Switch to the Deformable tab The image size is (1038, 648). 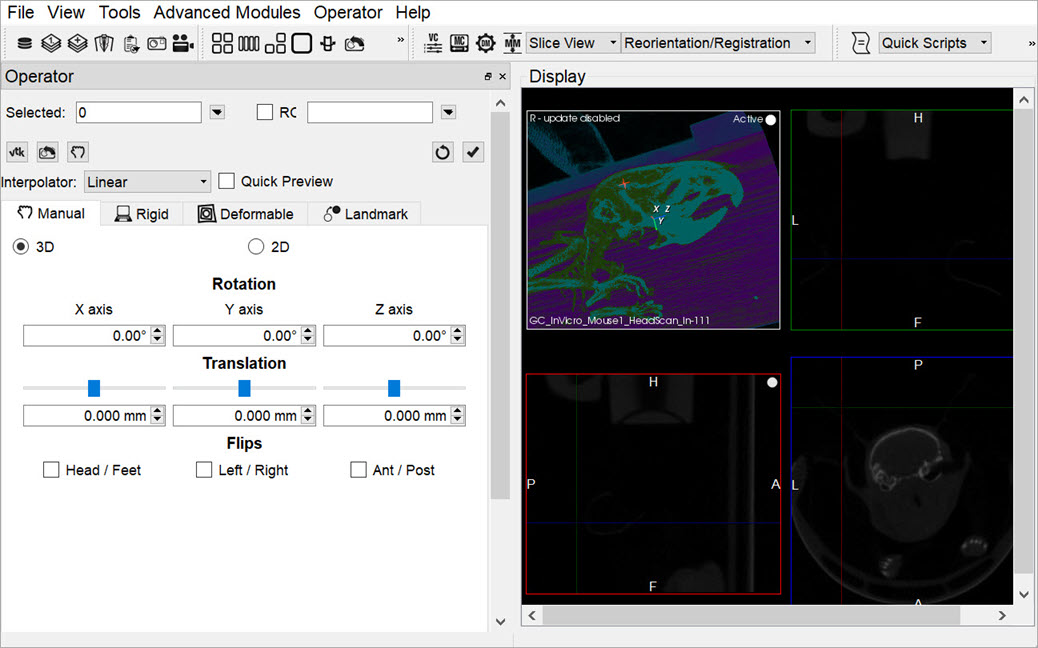(245, 214)
